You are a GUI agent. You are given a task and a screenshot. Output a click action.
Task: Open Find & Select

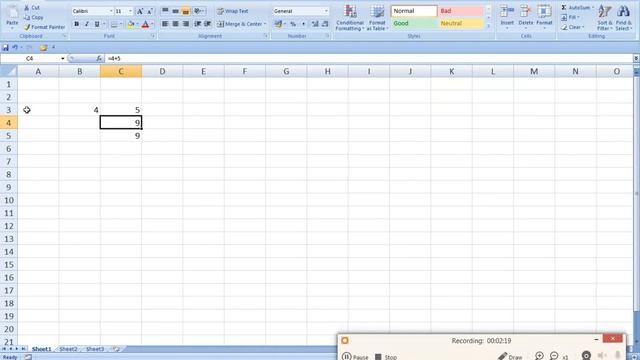[623, 18]
